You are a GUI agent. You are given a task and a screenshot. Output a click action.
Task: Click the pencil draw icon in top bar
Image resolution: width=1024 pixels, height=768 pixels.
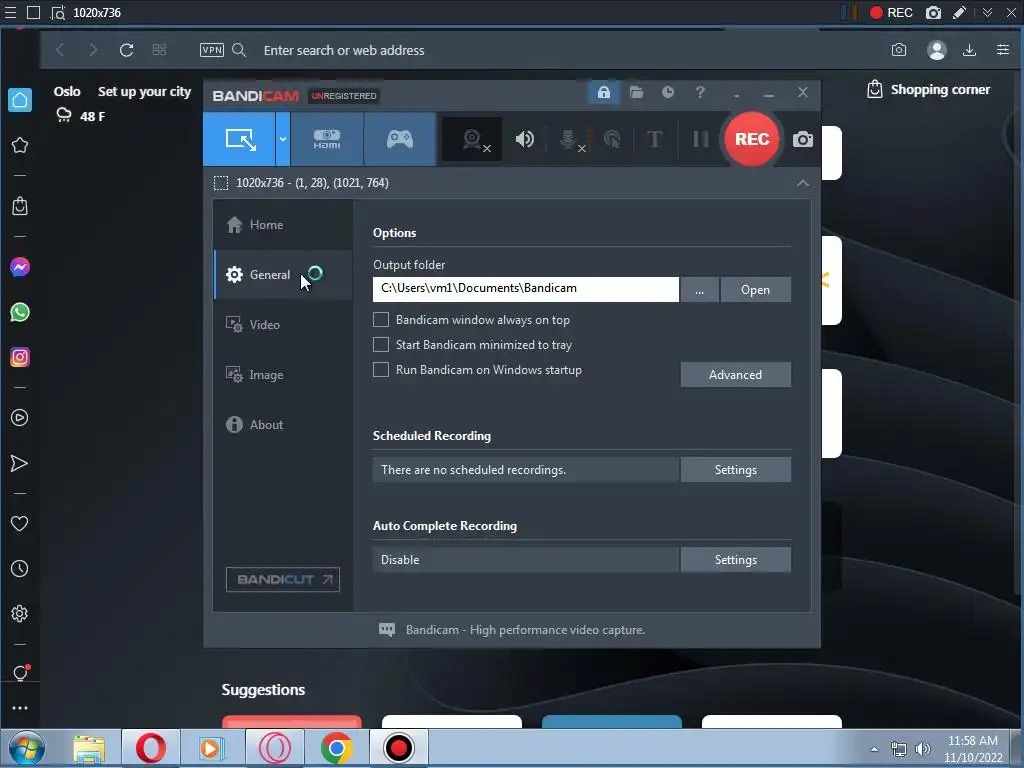click(x=959, y=12)
